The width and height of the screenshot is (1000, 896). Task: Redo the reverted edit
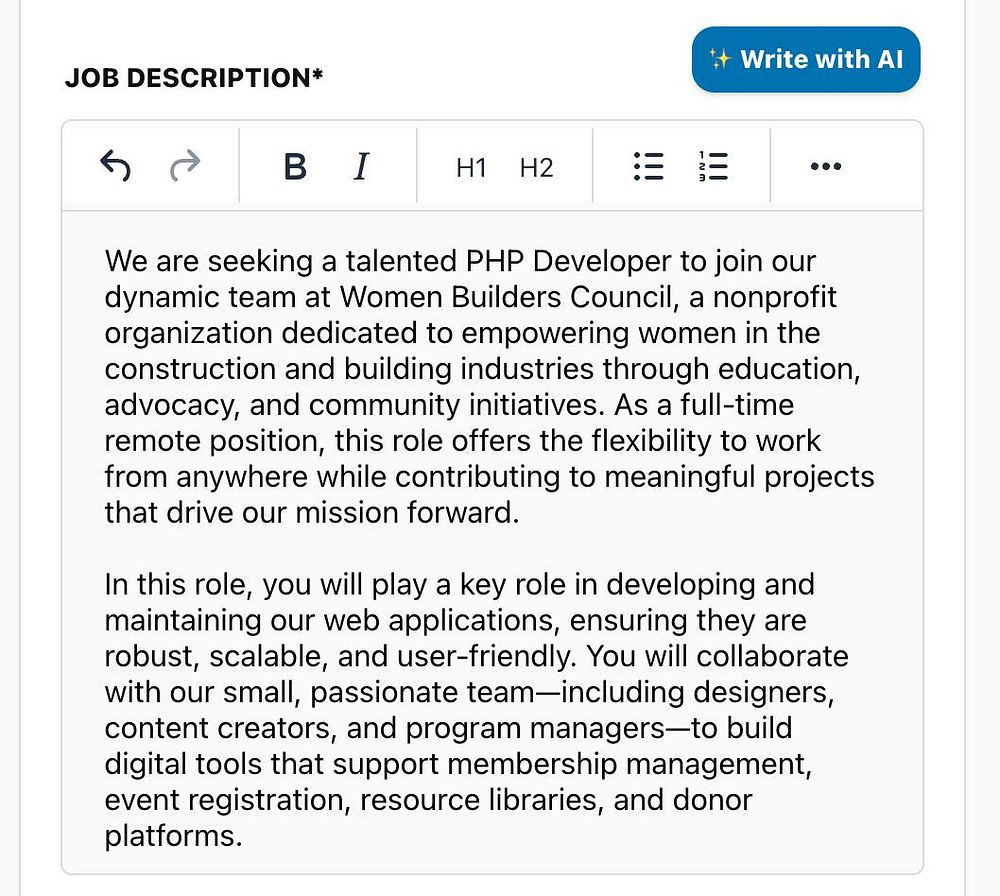[x=185, y=166]
